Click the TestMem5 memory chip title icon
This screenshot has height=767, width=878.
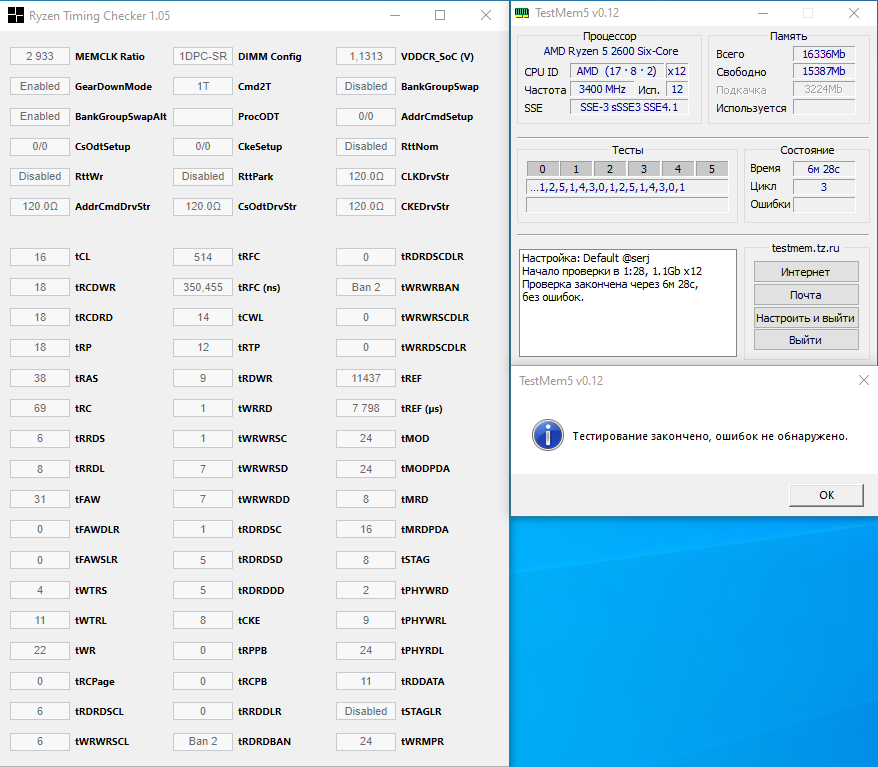click(x=521, y=13)
